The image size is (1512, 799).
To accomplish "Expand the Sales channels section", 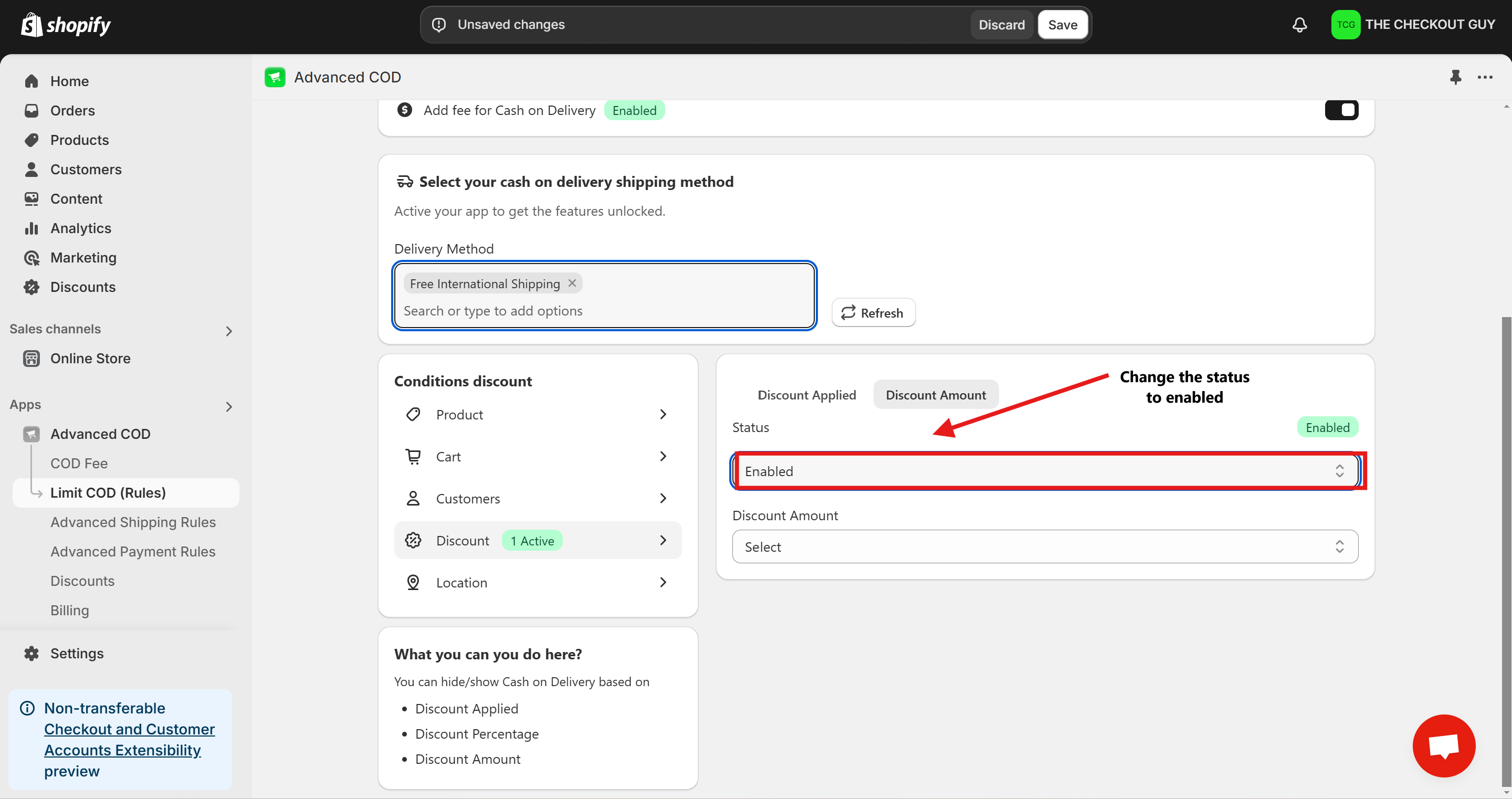I will [x=229, y=331].
